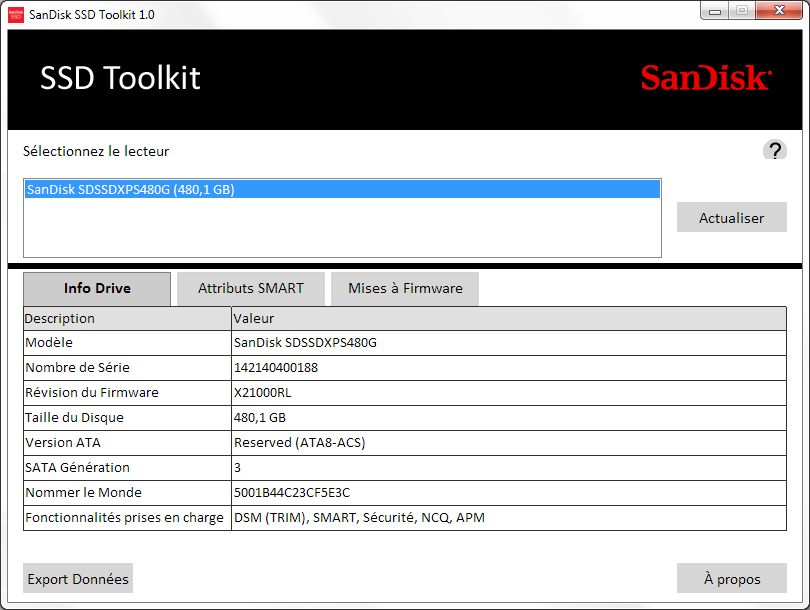Select Fonctionnalités prises en charge label

coord(124,518)
